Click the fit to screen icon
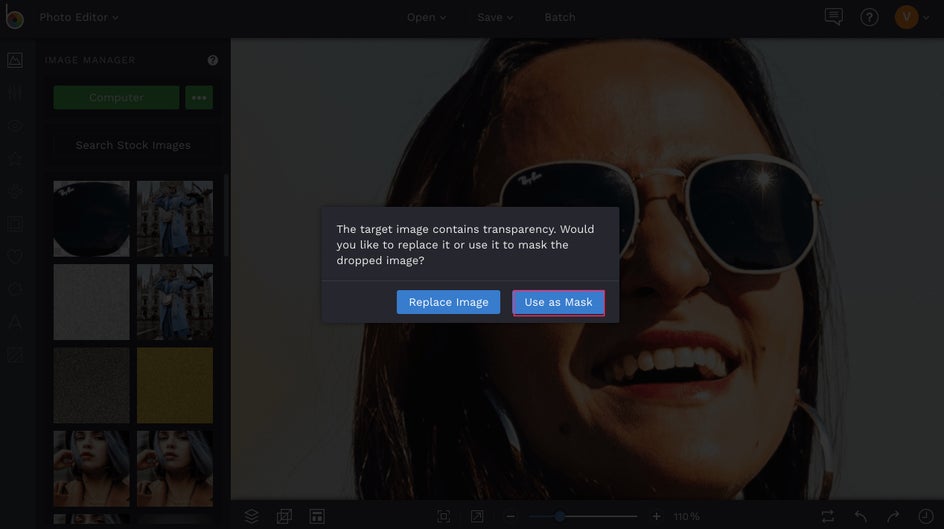This screenshot has height=529, width=944. 444,516
